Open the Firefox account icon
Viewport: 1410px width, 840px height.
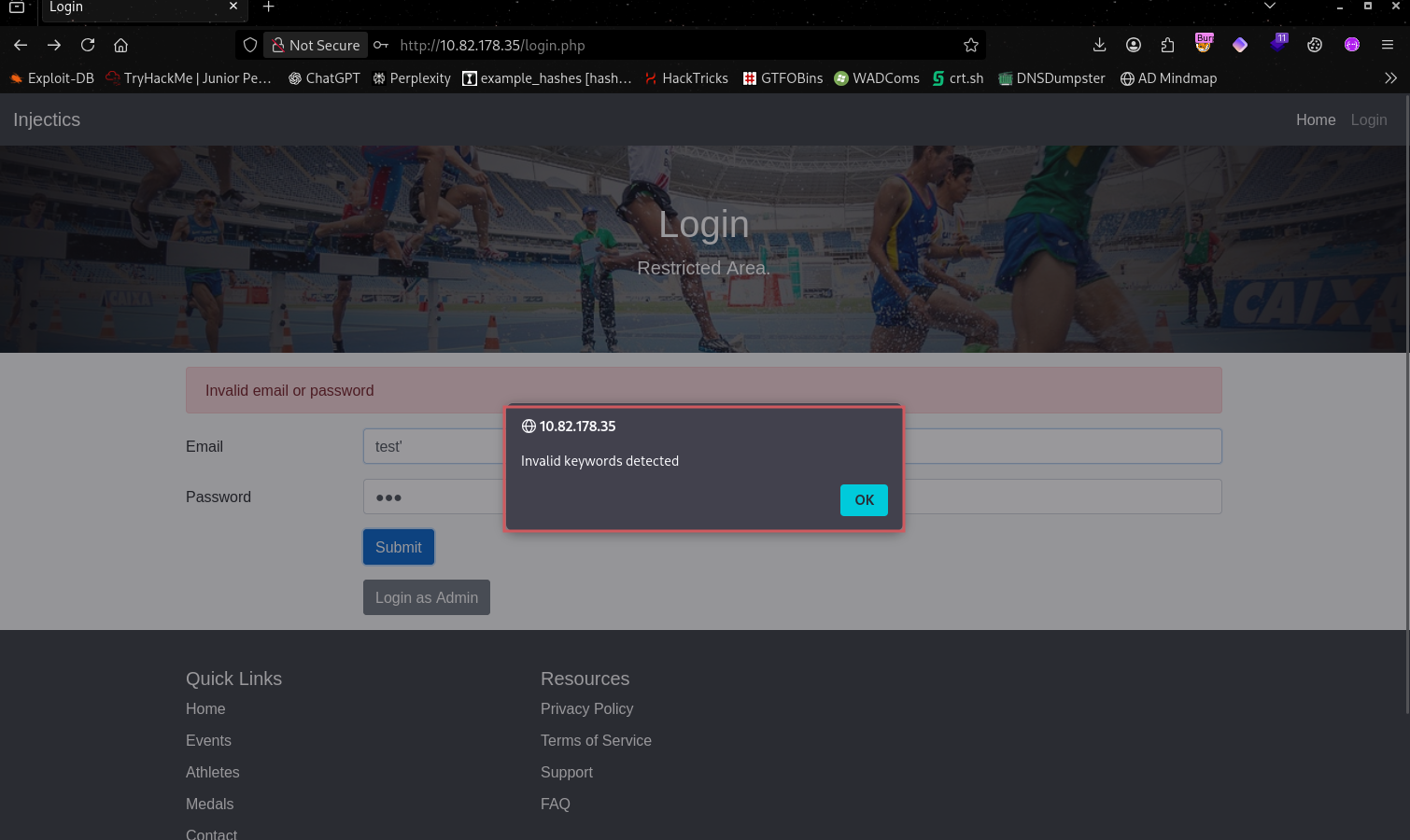(1134, 45)
